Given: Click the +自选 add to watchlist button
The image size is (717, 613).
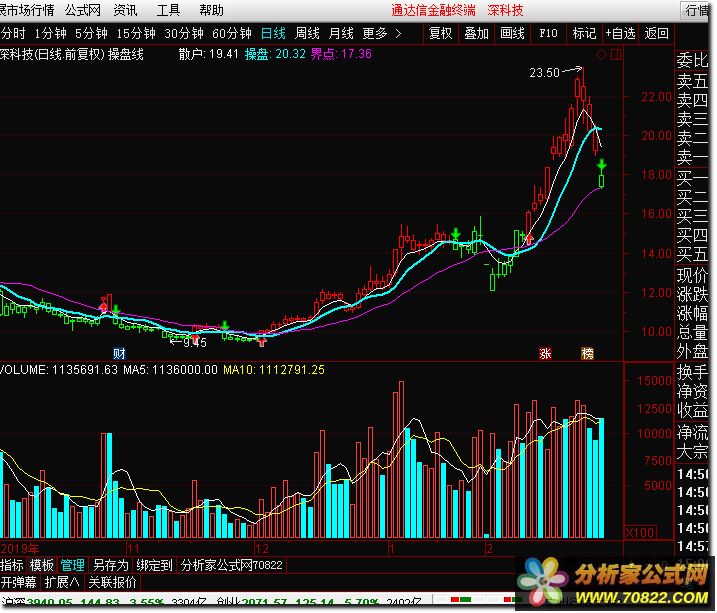Looking at the screenshot, I should pos(620,33).
